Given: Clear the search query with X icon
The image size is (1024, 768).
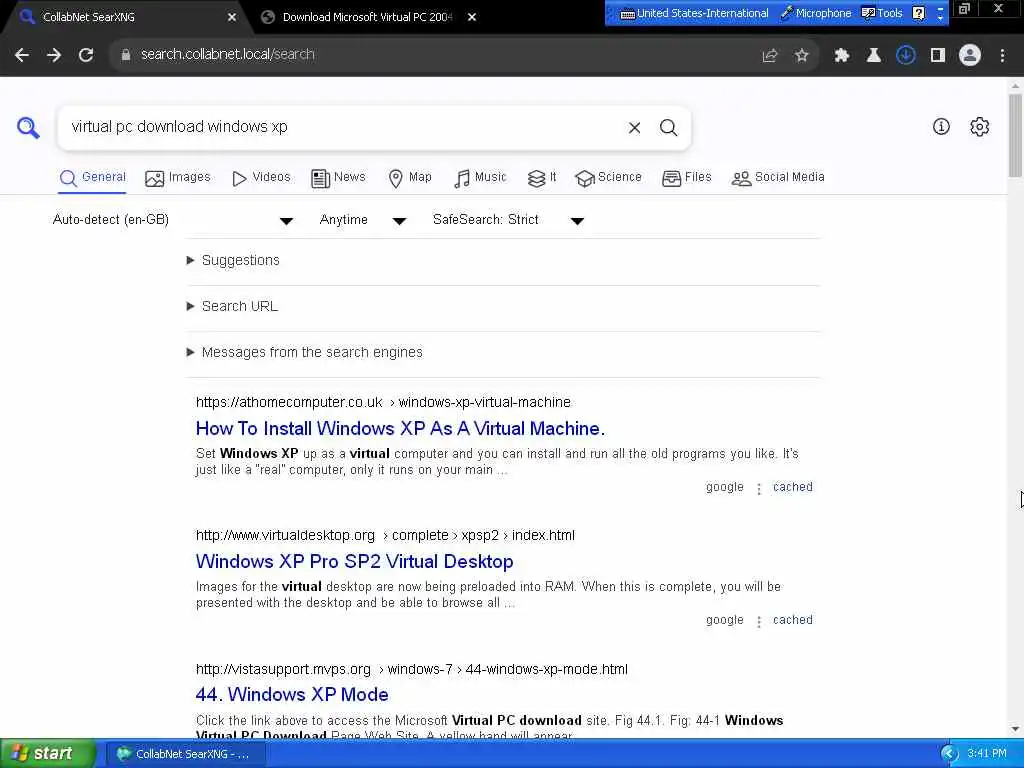Looking at the screenshot, I should coord(634,128).
